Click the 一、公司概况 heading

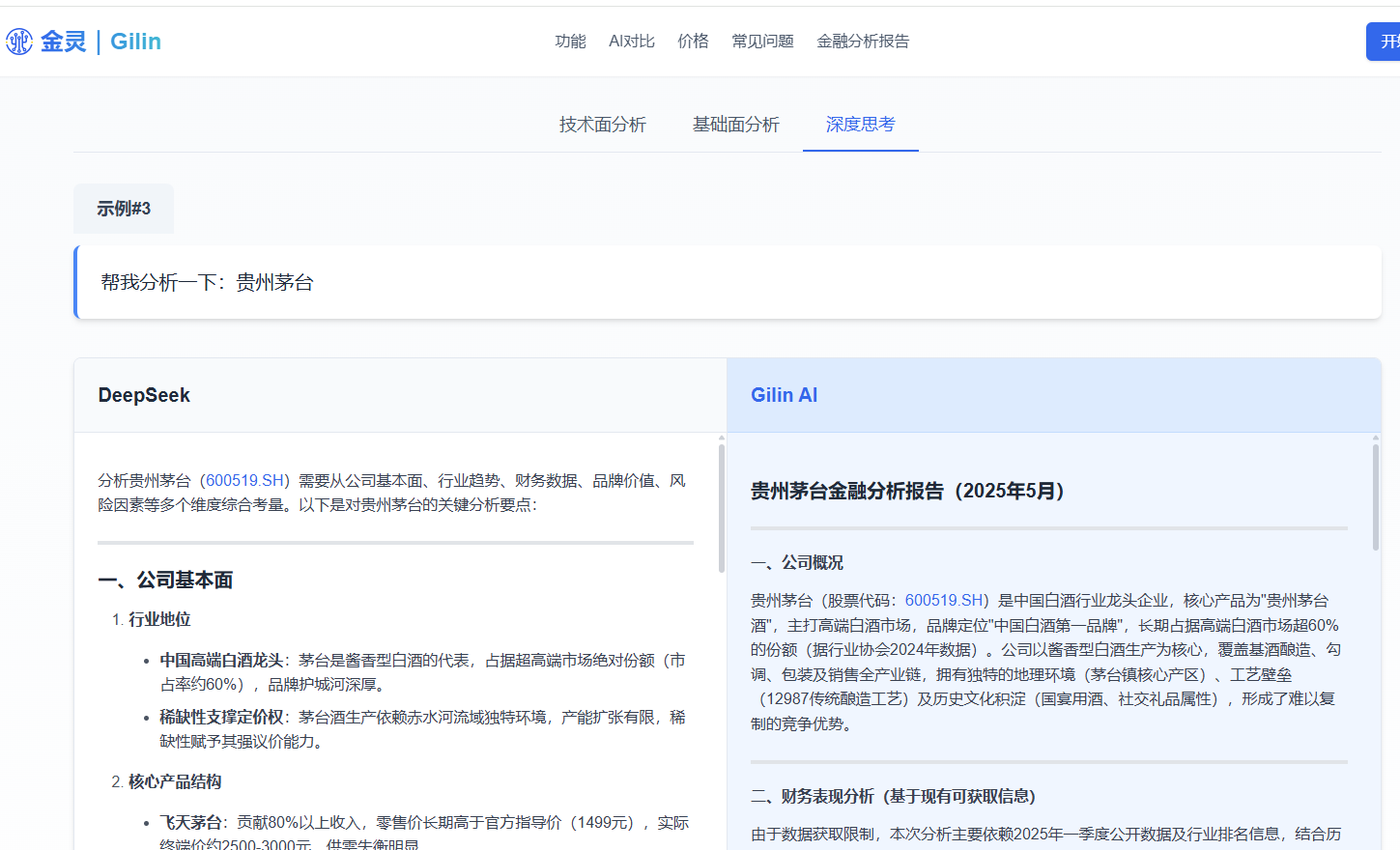click(797, 562)
